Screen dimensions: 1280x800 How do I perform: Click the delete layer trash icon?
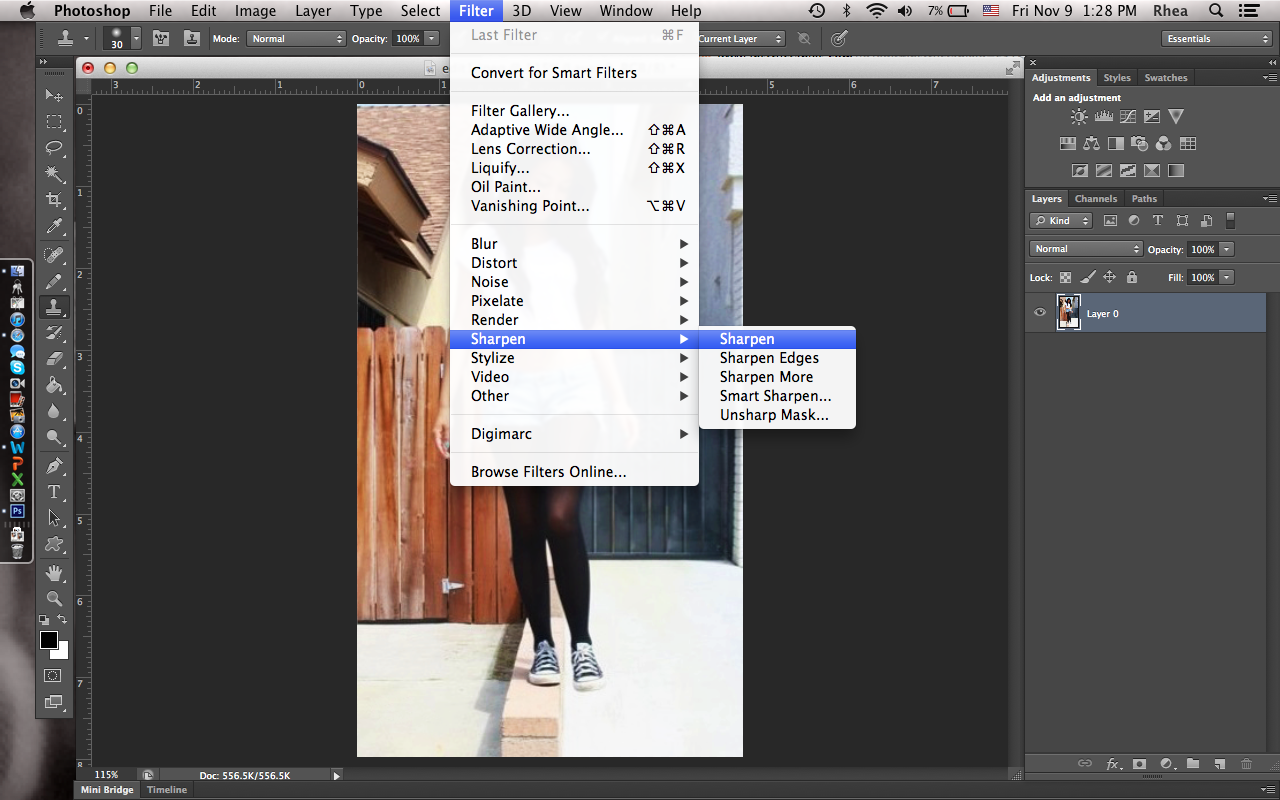(1246, 764)
